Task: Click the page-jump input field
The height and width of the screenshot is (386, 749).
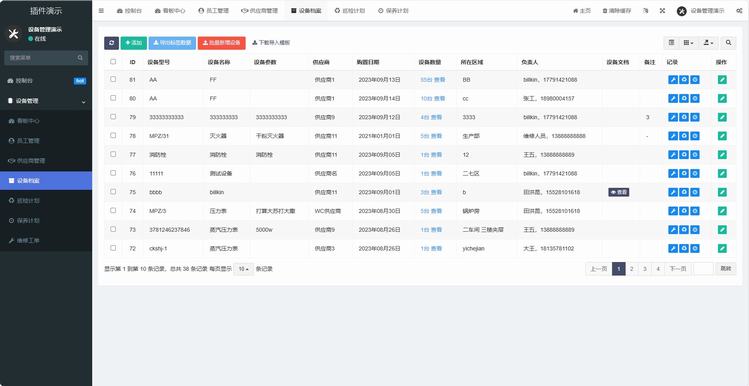Action: click(x=703, y=269)
